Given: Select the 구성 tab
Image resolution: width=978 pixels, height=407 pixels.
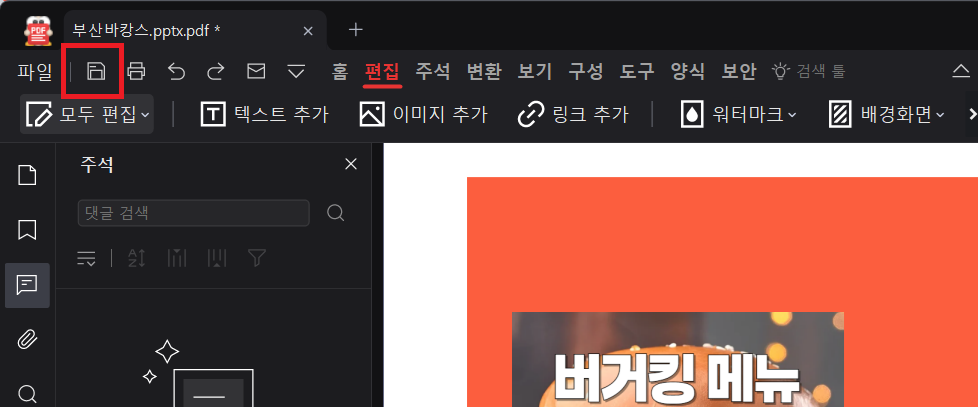Looking at the screenshot, I should click(x=586, y=72).
